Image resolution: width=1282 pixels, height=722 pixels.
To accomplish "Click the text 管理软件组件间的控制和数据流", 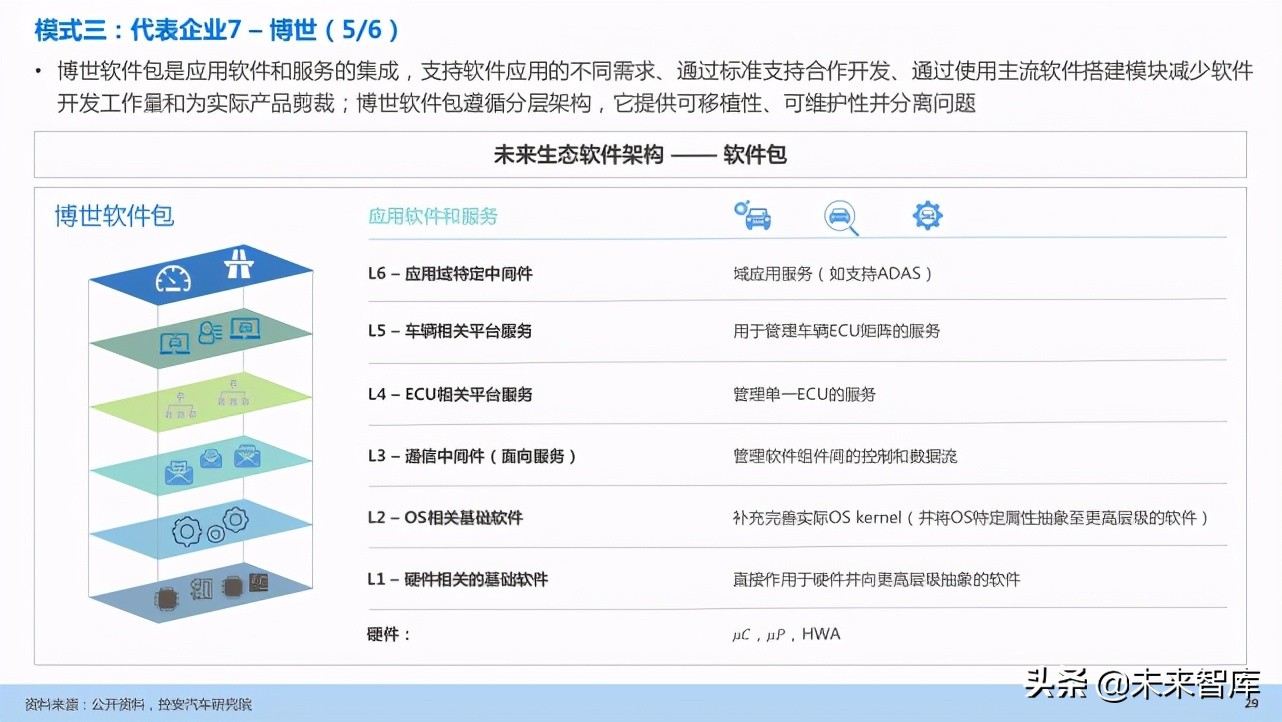I will pyautogui.click(x=845, y=456).
